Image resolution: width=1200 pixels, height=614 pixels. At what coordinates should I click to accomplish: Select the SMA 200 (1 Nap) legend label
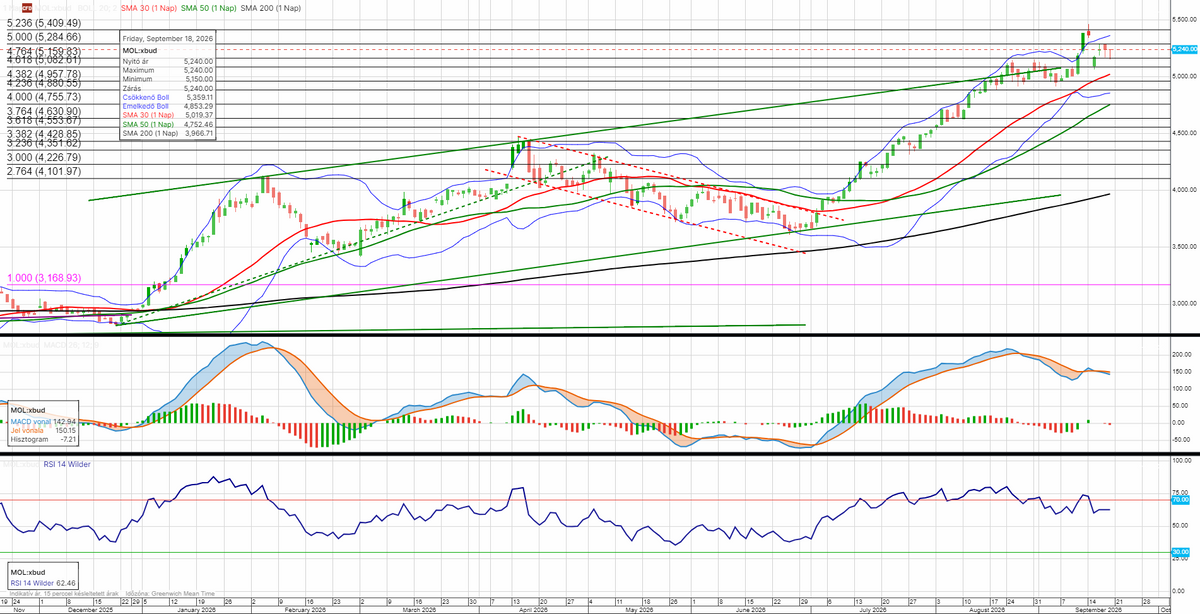click(270, 8)
